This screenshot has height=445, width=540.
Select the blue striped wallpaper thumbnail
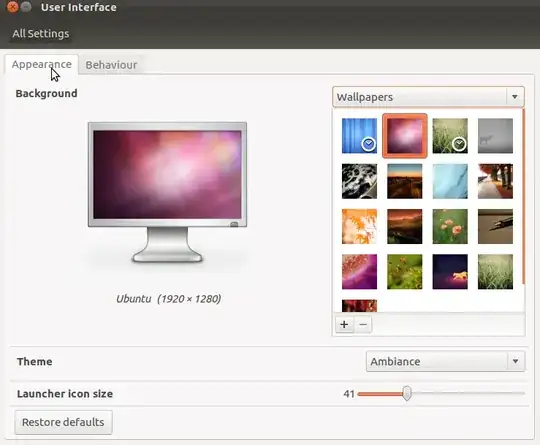click(359, 136)
